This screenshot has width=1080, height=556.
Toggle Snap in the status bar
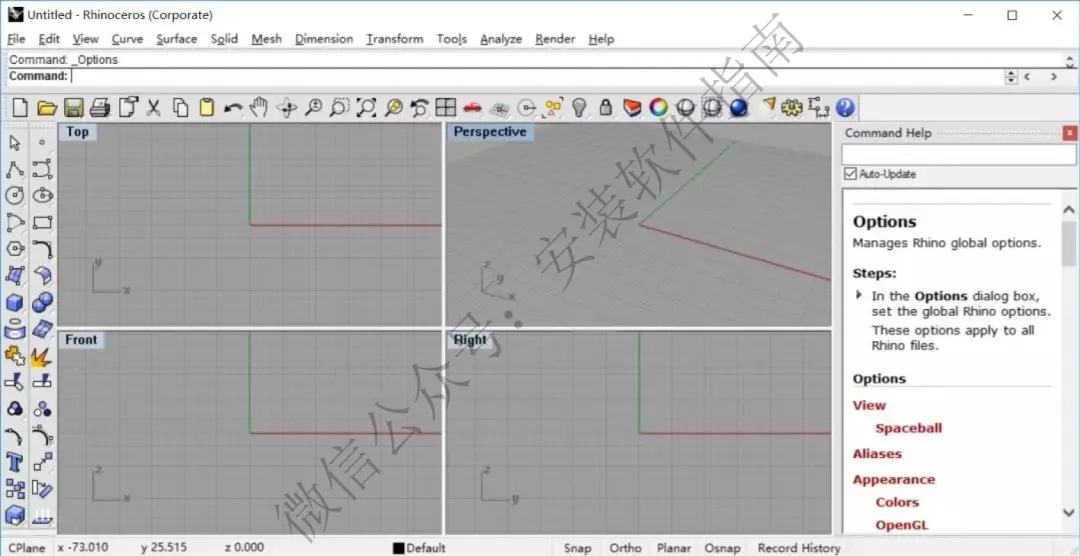point(577,548)
